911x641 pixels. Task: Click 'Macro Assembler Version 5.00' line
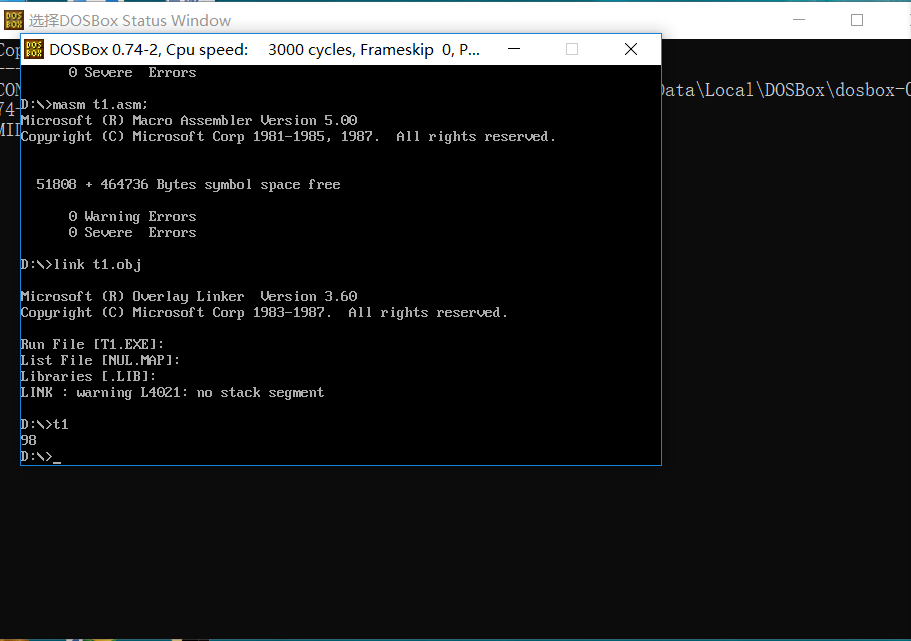(x=189, y=120)
